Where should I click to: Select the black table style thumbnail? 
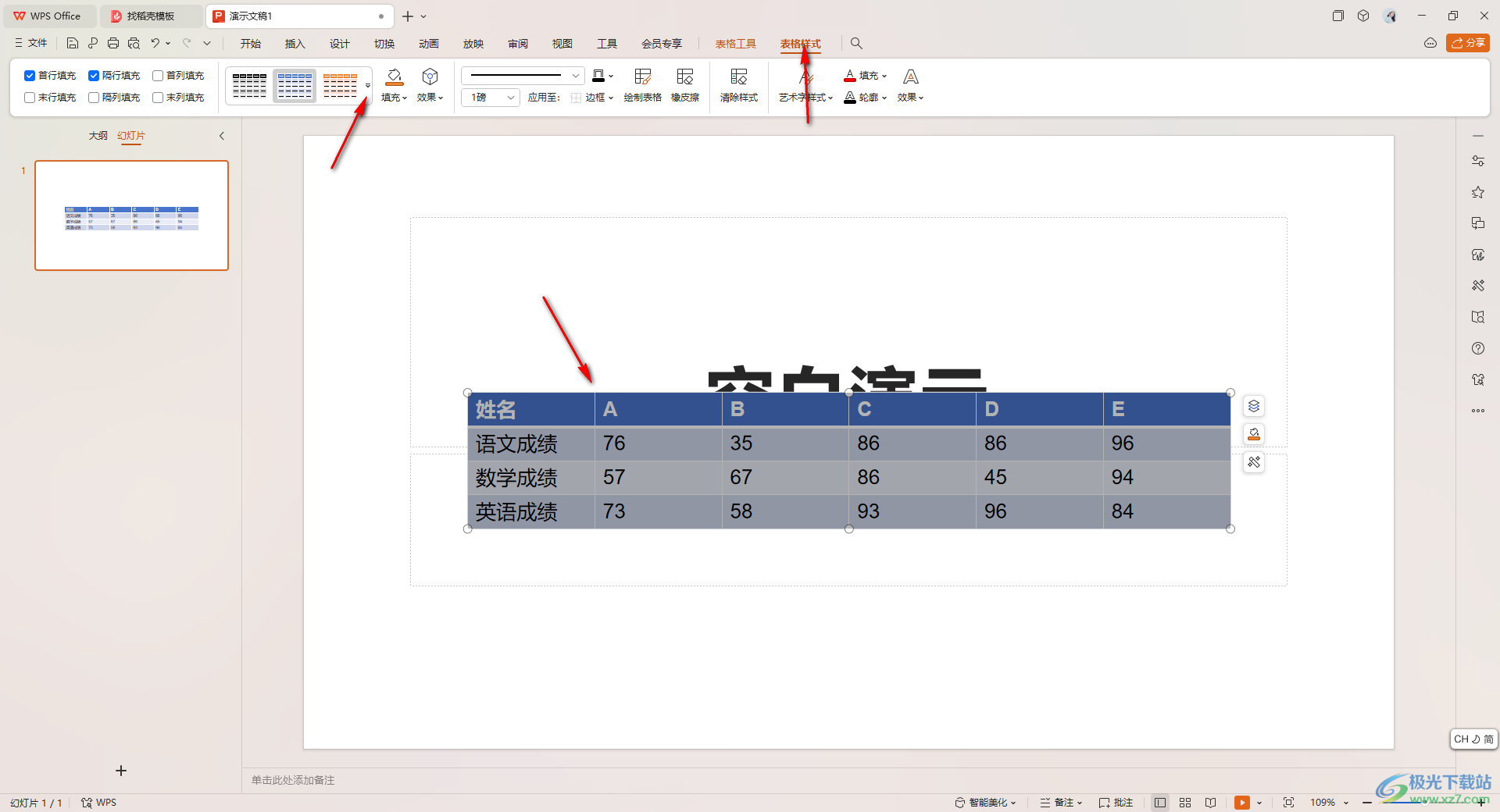click(249, 86)
